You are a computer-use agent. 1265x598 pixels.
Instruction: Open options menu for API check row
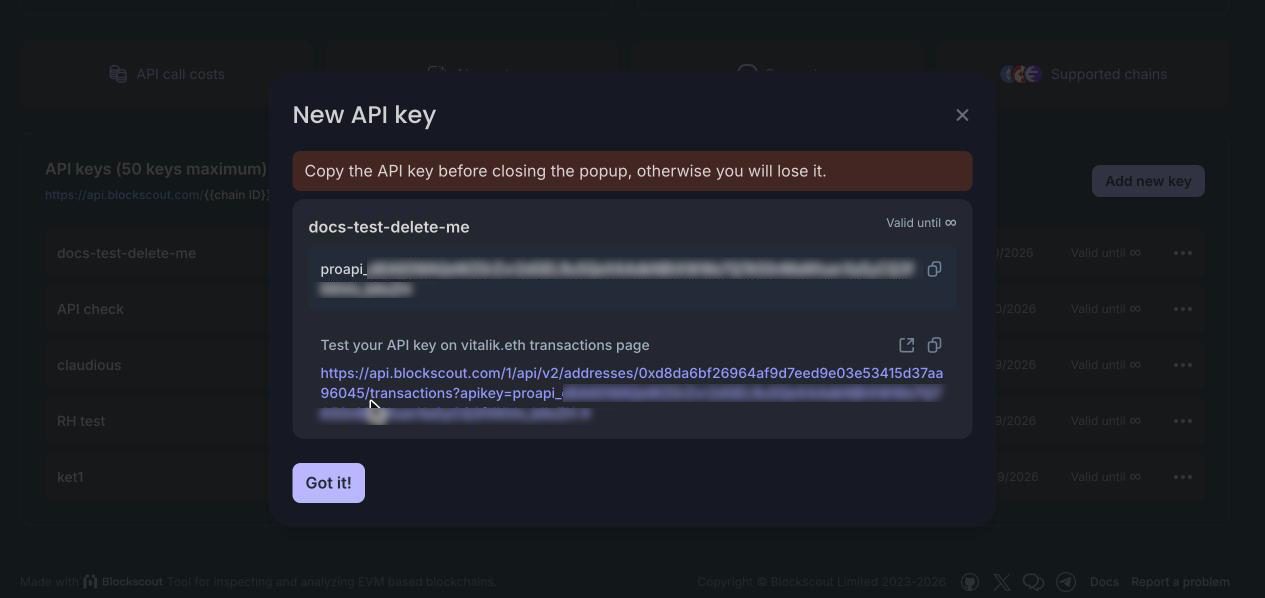(1183, 309)
